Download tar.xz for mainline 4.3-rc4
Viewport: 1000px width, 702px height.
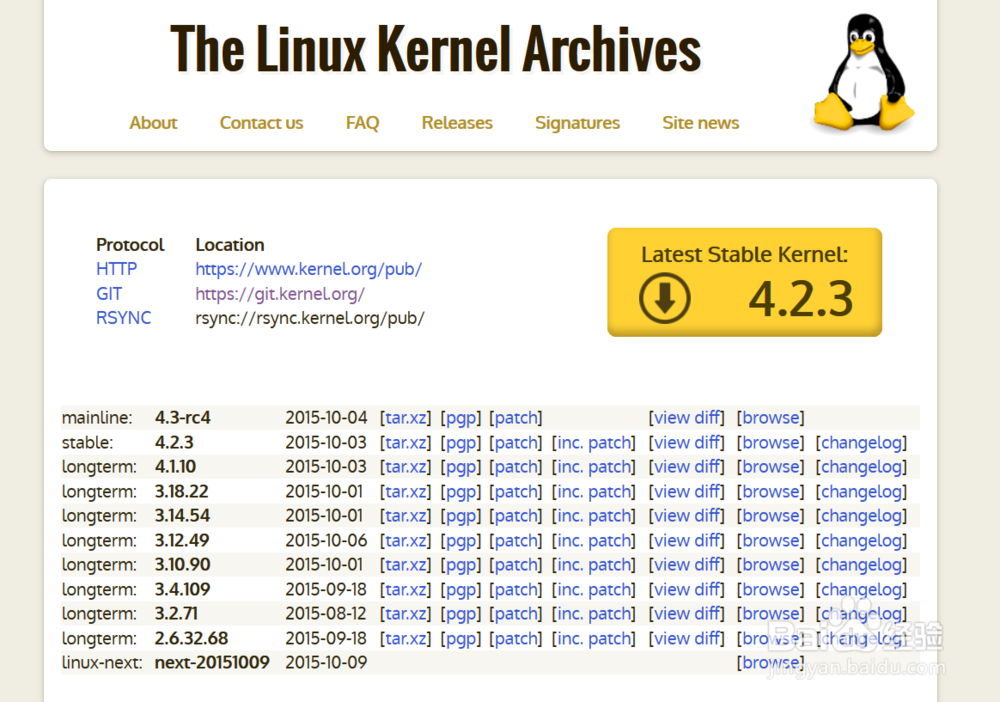pos(406,418)
